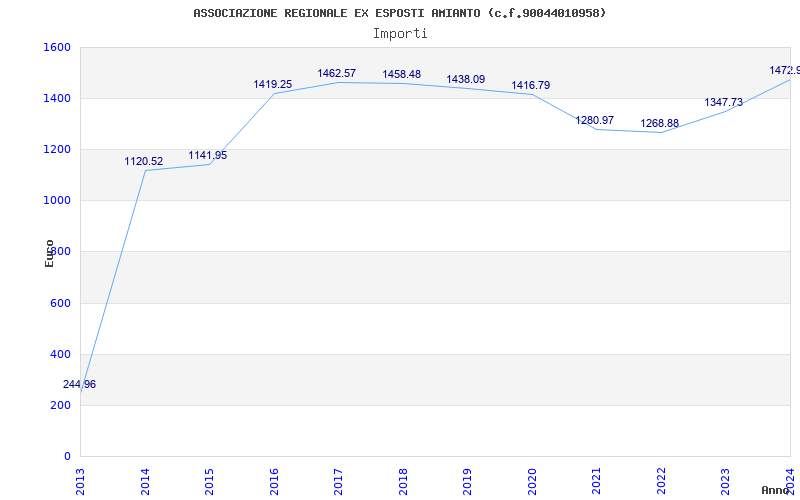Click the Euro y-axis title
Screen dimensions: 800x500
pos(50,253)
